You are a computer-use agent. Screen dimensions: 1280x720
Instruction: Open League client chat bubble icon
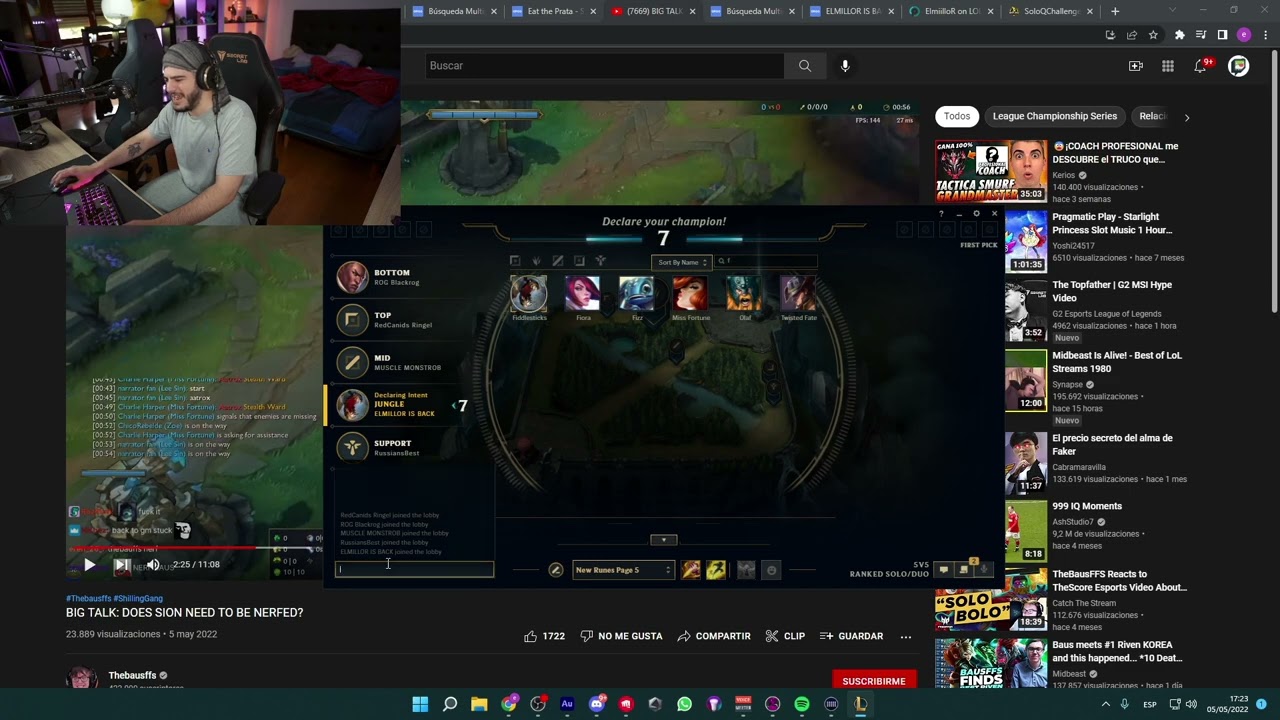(943, 570)
